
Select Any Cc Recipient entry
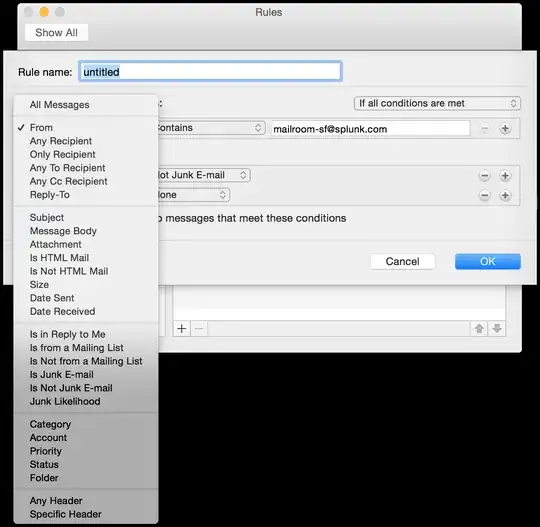coord(86,181)
